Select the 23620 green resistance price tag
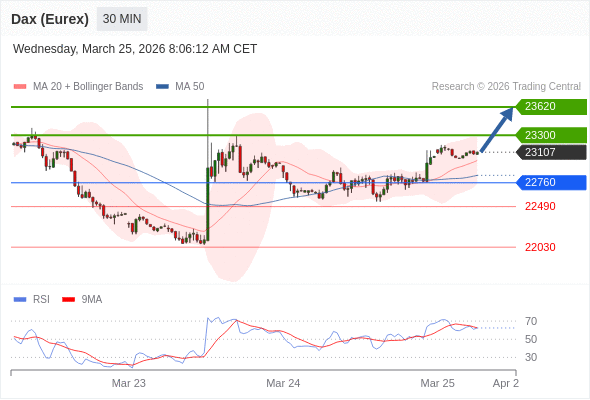Screen dimensions: 590x400 click(x=551, y=106)
